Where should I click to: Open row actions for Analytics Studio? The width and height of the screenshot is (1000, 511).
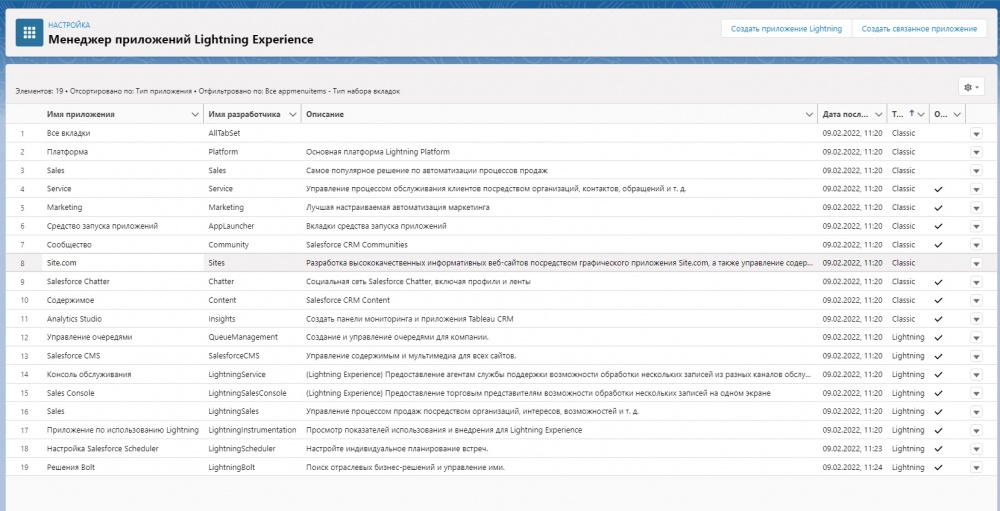point(976,318)
